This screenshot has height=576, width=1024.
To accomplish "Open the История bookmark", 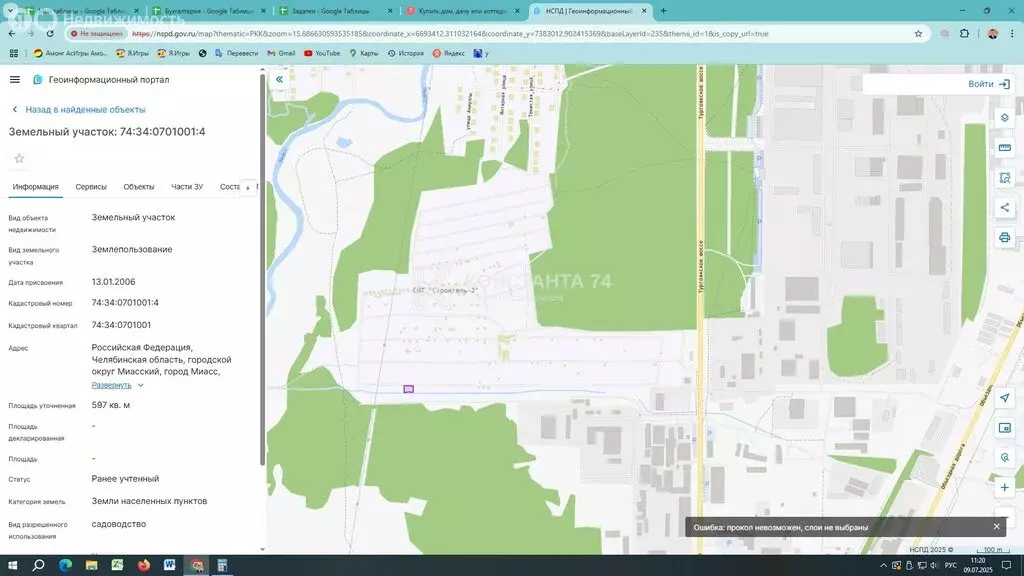I will click(406, 54).
